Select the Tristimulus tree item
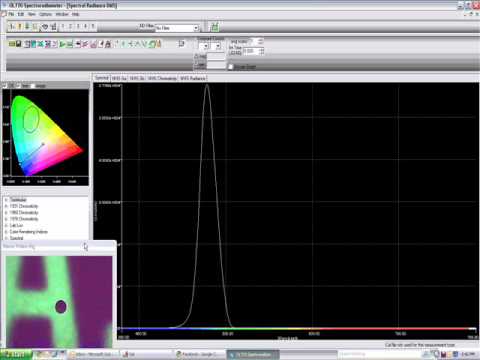Viewport: 480px width, 360px height. click(x=18, y=200)
